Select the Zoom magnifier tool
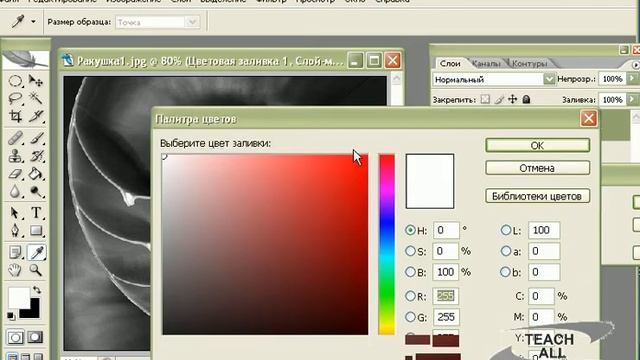The width and height of the screenshot is (640, 360). [x=36, y=270]
